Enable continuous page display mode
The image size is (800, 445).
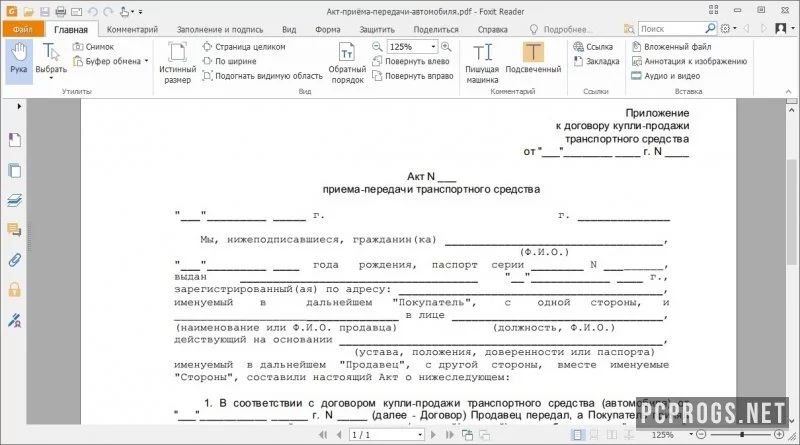594,435
